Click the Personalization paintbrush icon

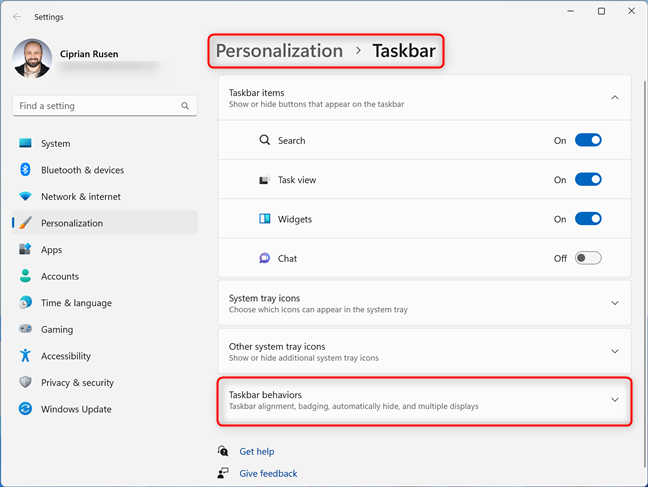point(25,223)
